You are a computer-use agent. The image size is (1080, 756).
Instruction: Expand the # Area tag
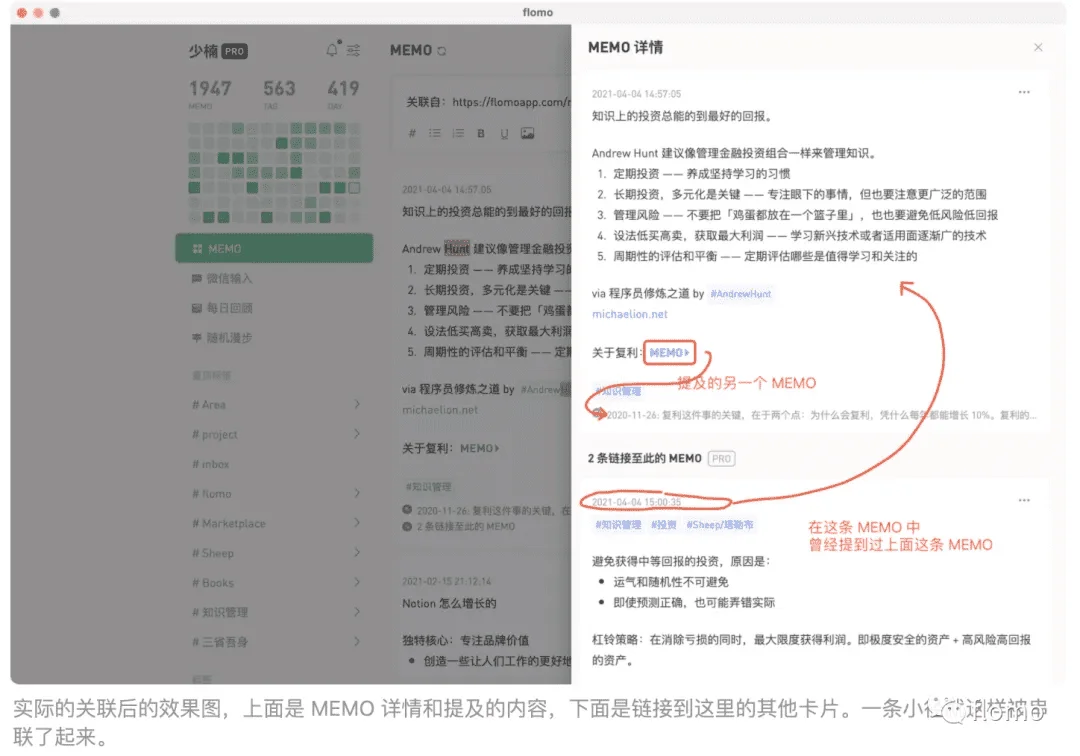click(357, 404)
